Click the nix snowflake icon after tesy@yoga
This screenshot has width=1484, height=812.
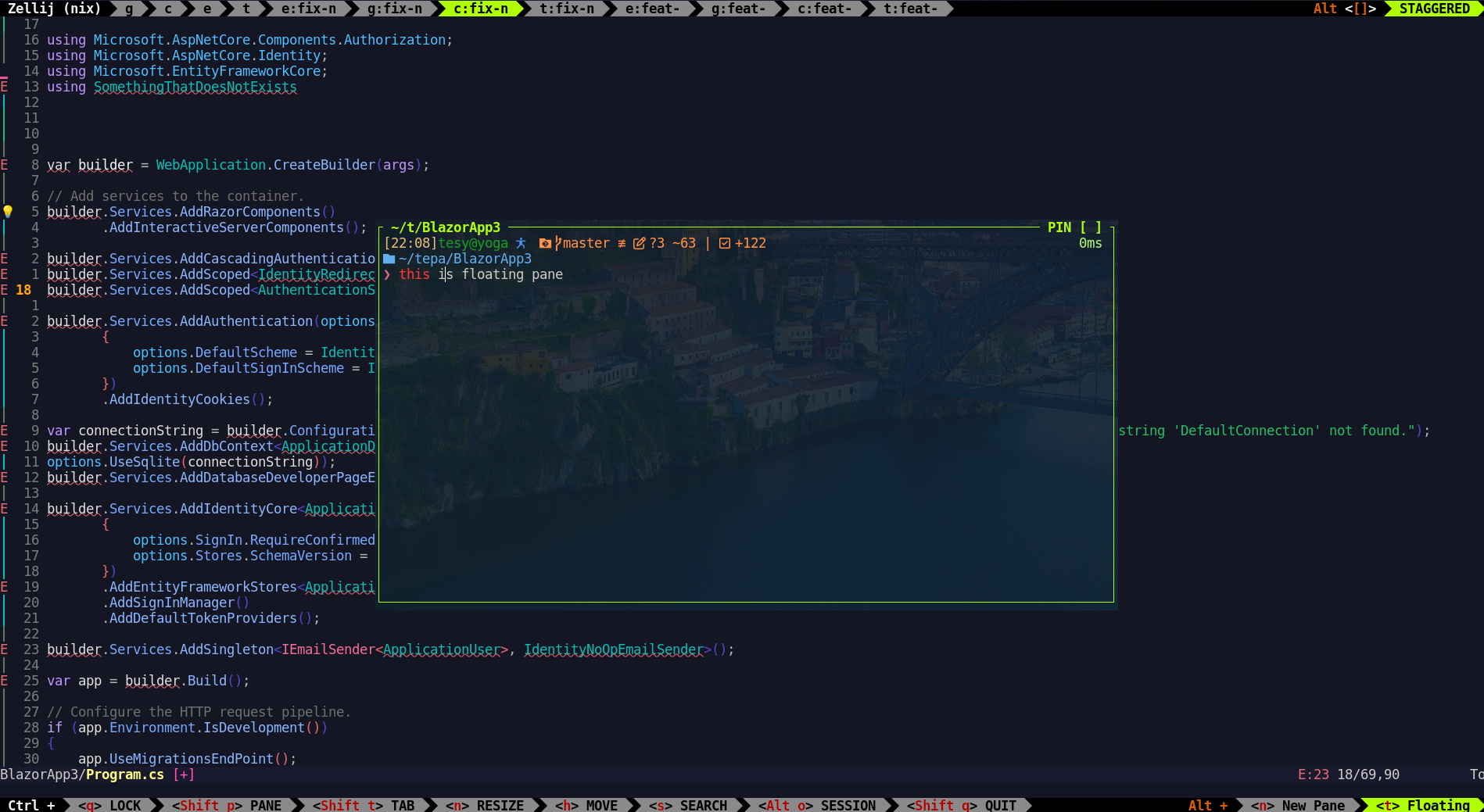click(x=521, y=243)
